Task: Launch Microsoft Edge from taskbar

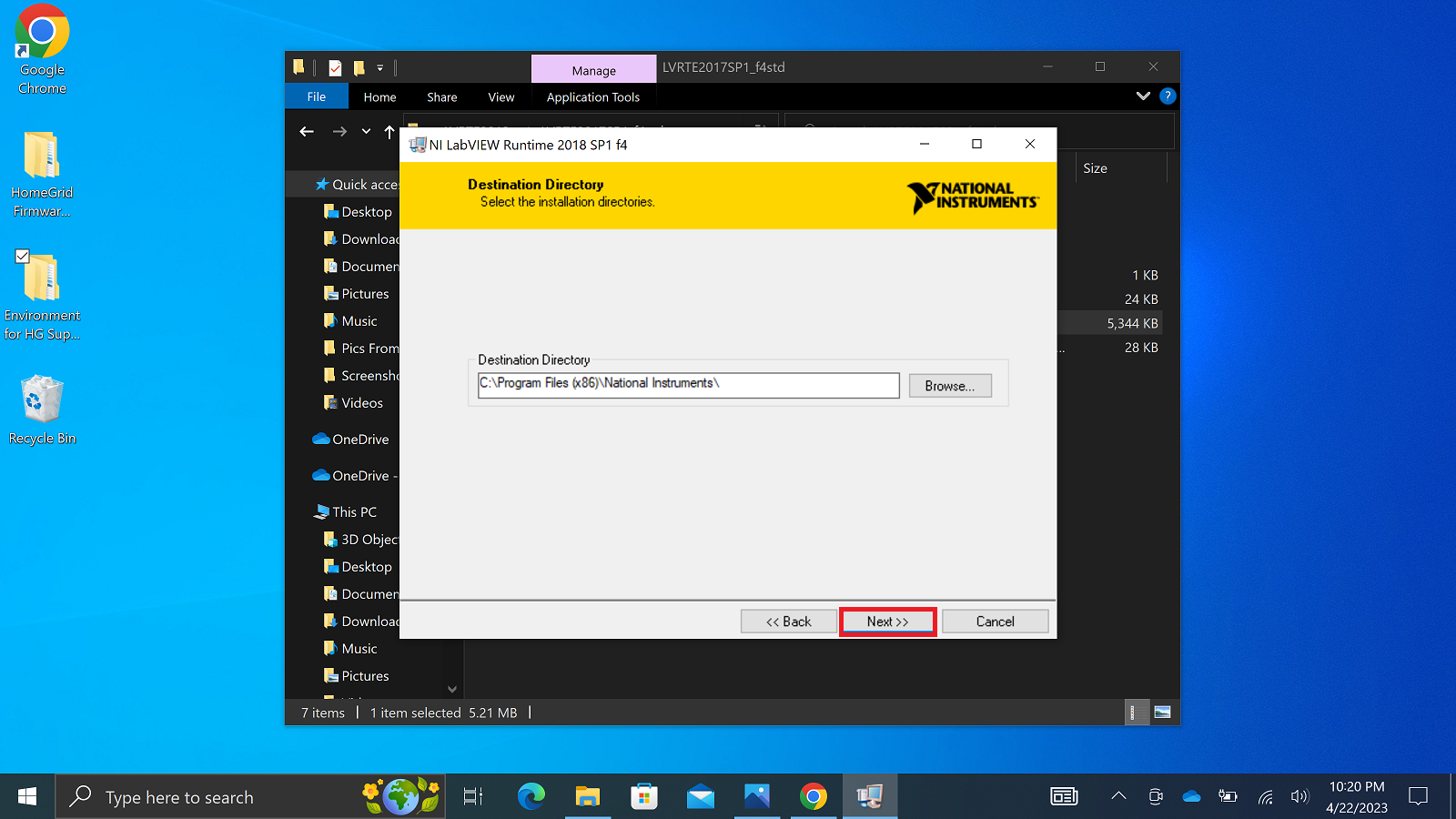Action: pos(531,797)
